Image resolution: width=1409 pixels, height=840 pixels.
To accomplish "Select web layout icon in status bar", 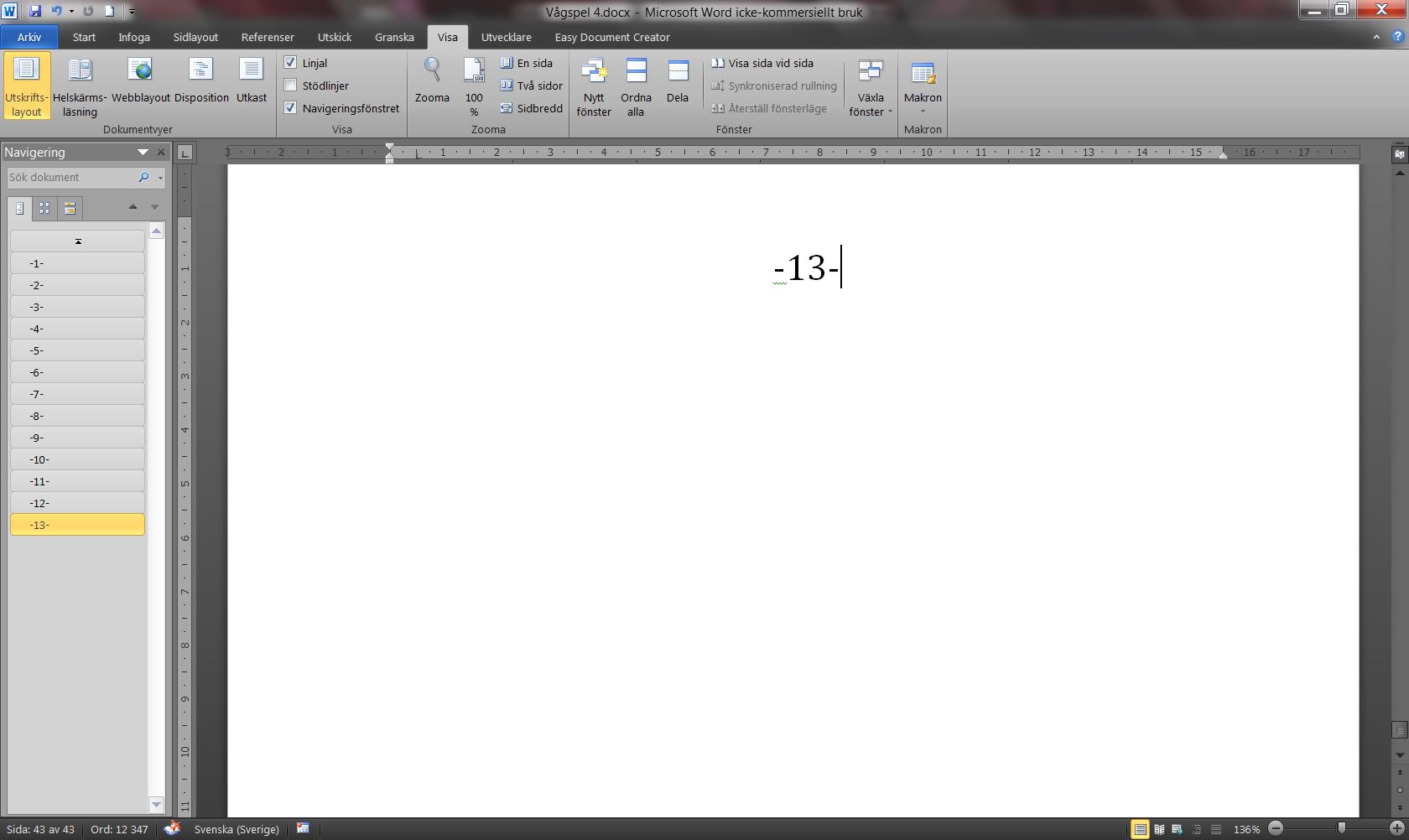I will 1178,829.
